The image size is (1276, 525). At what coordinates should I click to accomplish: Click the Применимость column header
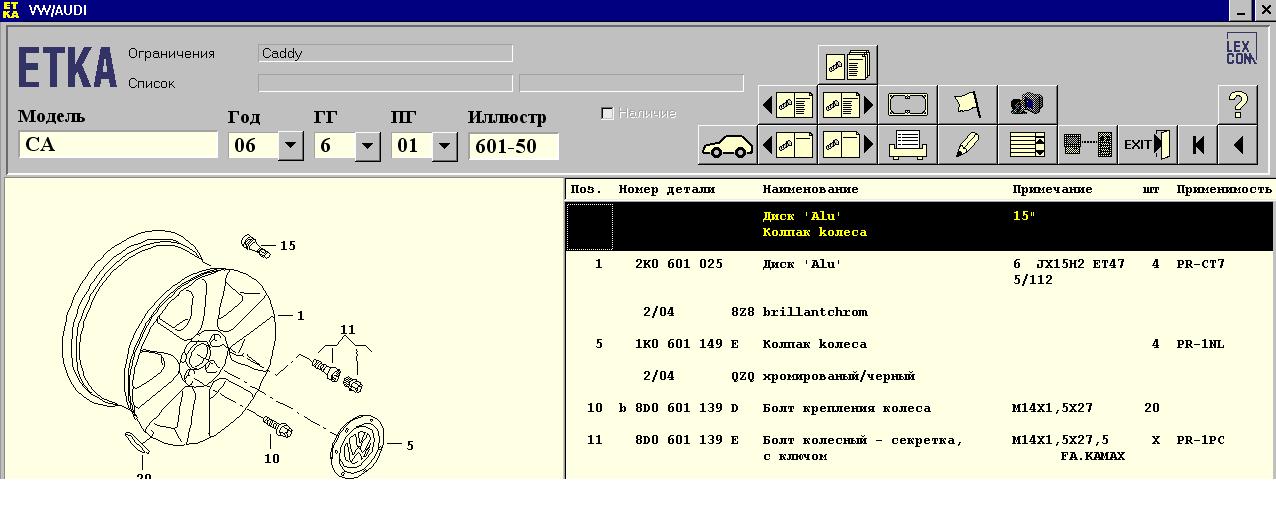pyautogui.click(x=1224, y=189)
